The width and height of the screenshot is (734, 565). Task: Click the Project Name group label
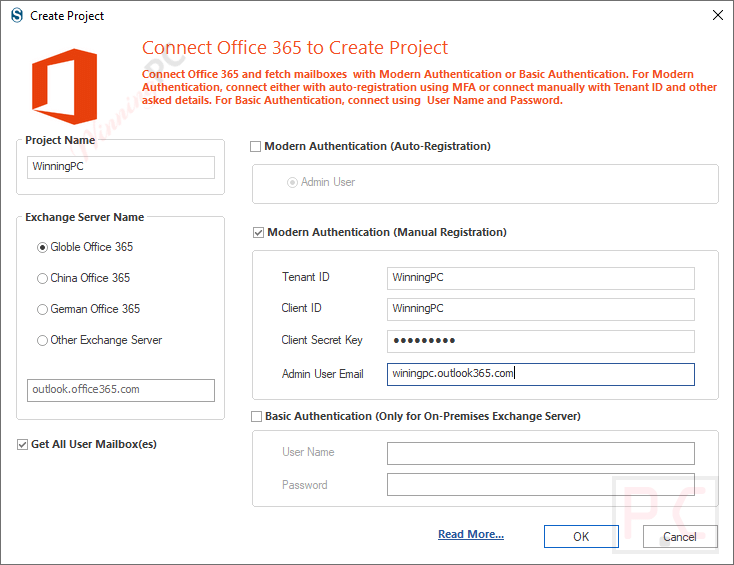(x=60, y=140)
